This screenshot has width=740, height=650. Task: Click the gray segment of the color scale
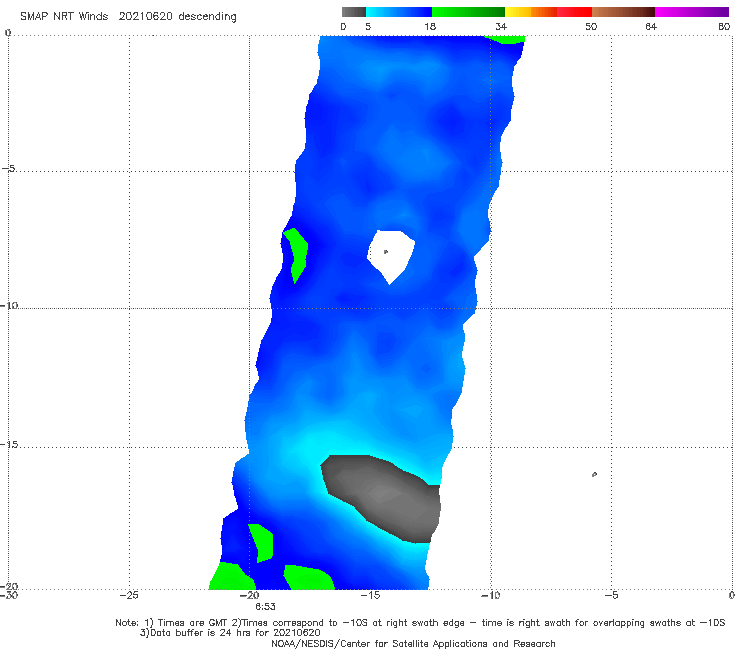tap(354, 12)
